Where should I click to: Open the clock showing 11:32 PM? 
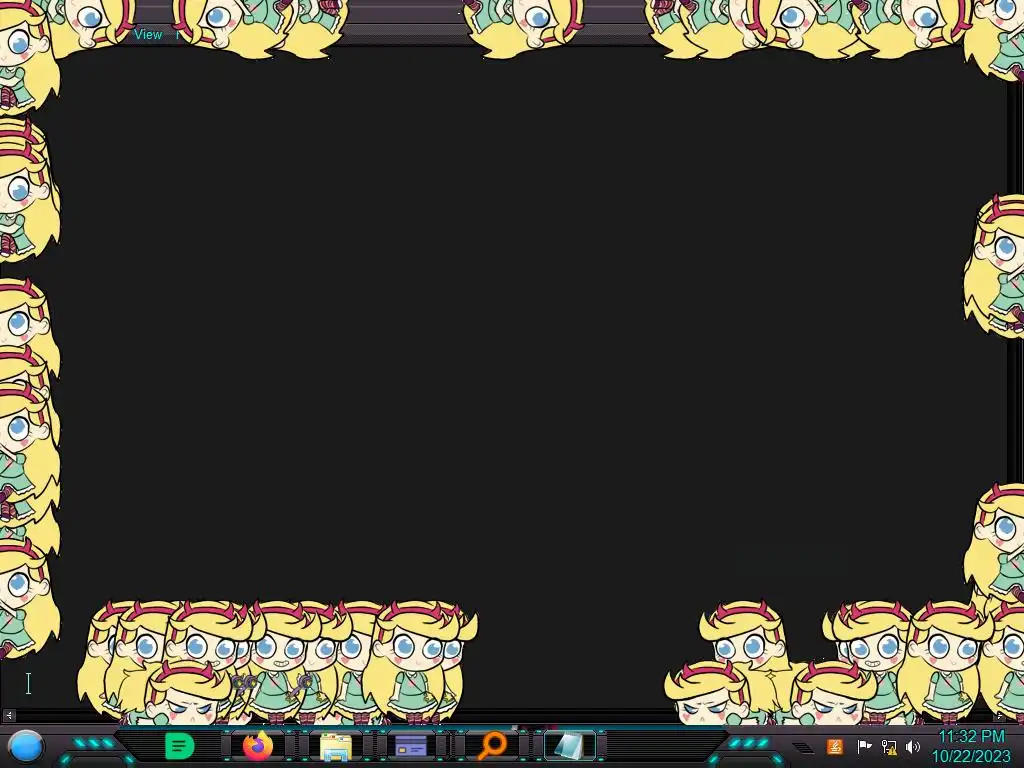971,746
